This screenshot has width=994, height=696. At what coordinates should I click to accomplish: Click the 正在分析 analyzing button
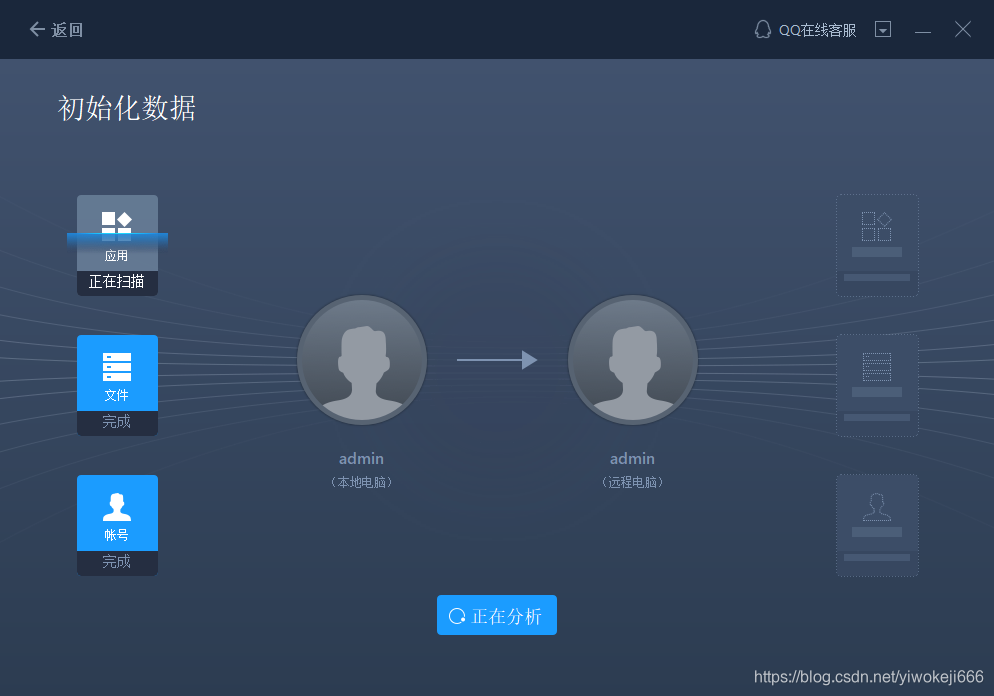click(x=497, y=615)
